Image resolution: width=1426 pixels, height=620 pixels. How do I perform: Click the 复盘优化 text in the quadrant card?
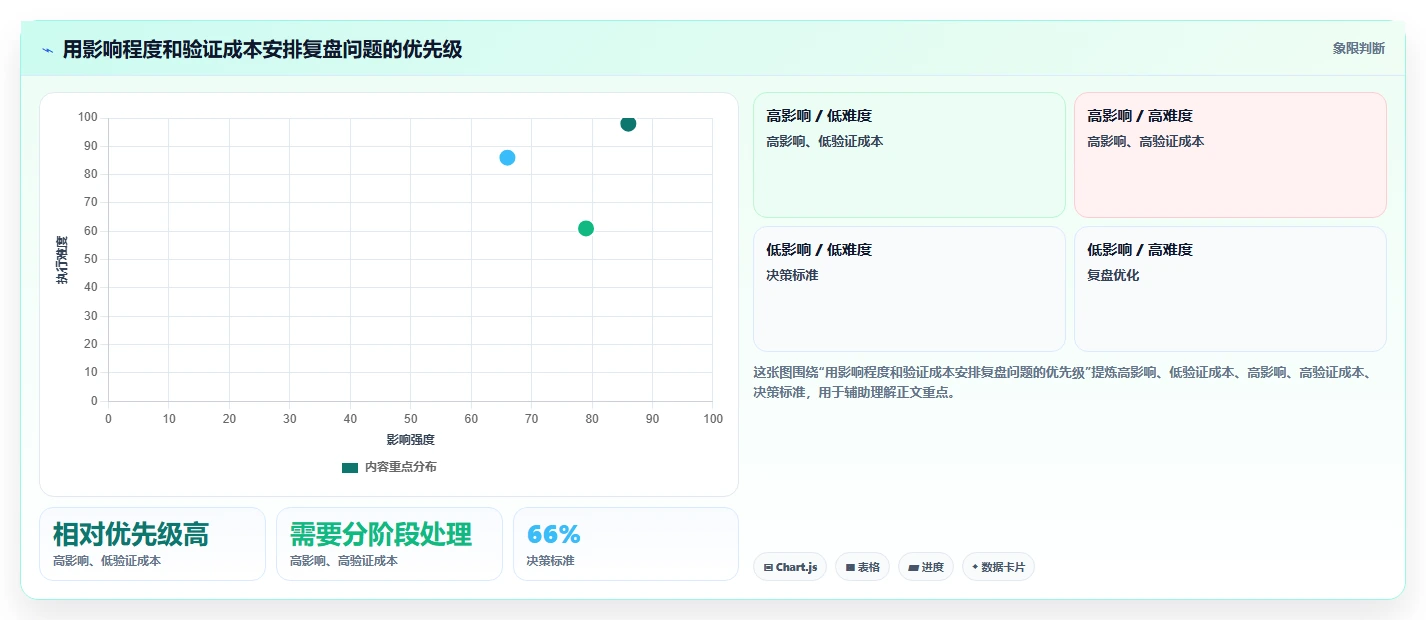[1113, 275]
